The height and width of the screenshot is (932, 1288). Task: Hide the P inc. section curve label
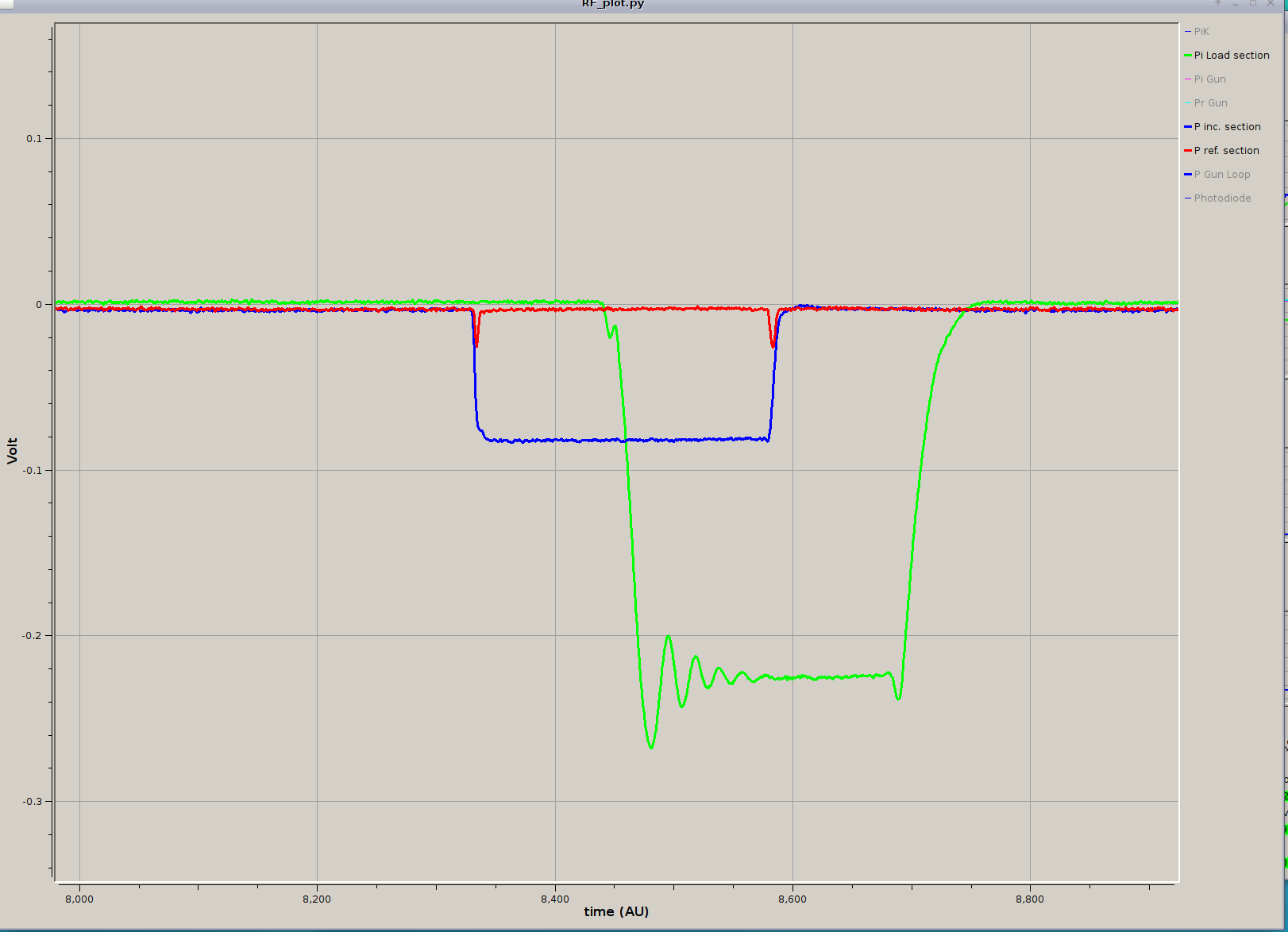coord(1228,127)
